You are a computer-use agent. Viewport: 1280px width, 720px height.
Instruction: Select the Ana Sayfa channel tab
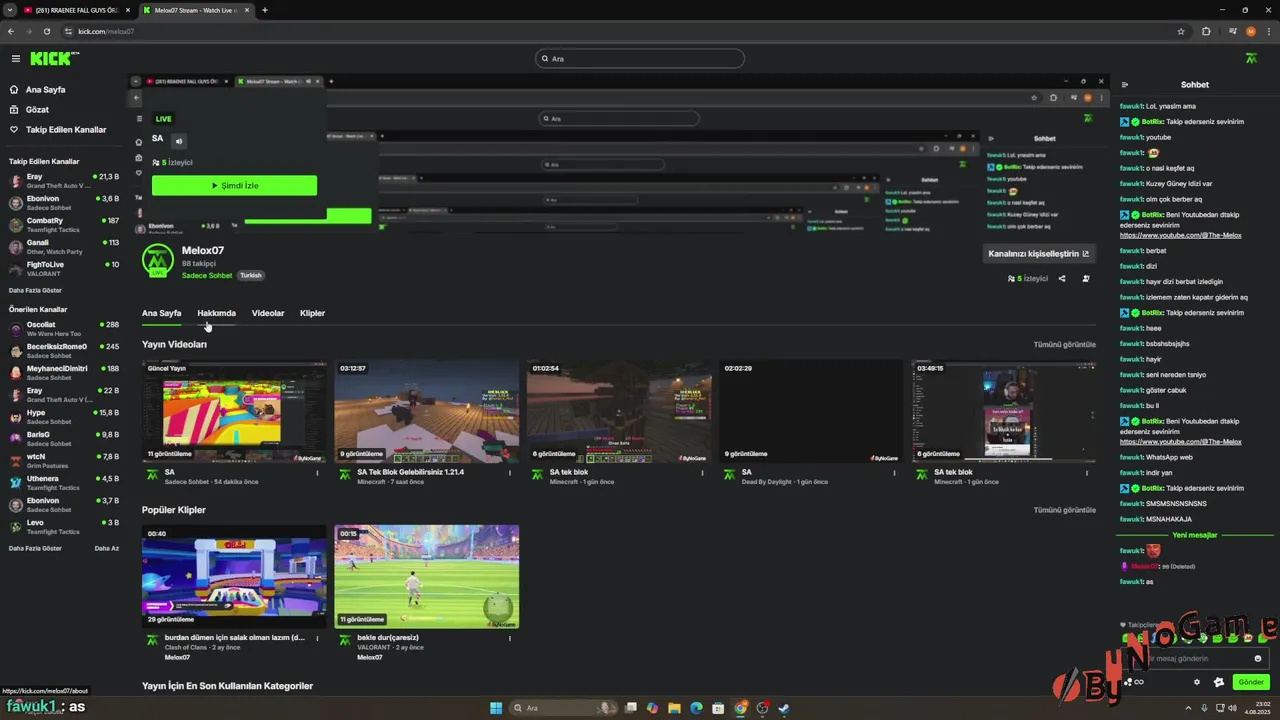[x=162, y=313]
